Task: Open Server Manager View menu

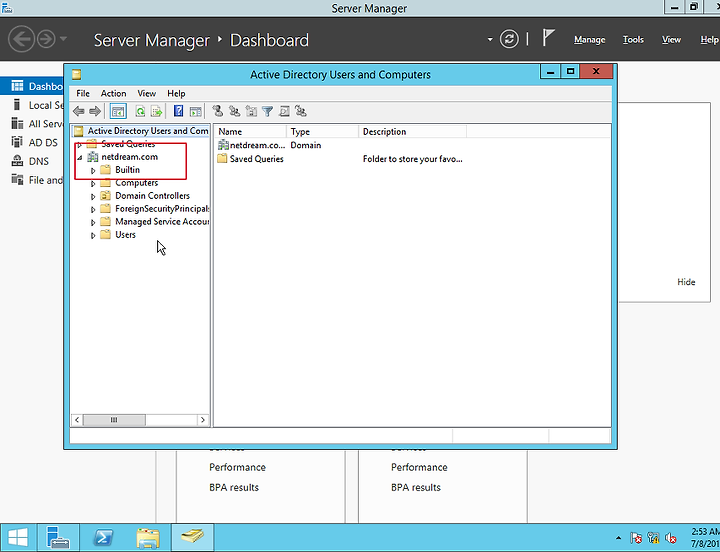Action: [671, 40]
